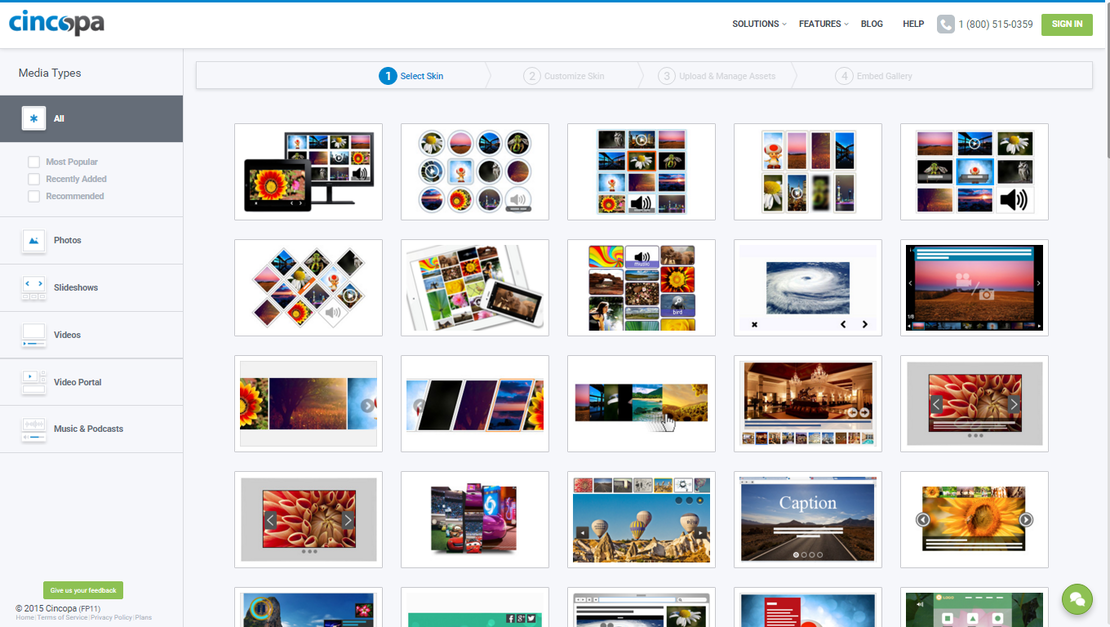This screenshot has height=627, width=1110.
Task: Check the Recently Added filter
Action: pyautogui.click(x=31, y=178)
